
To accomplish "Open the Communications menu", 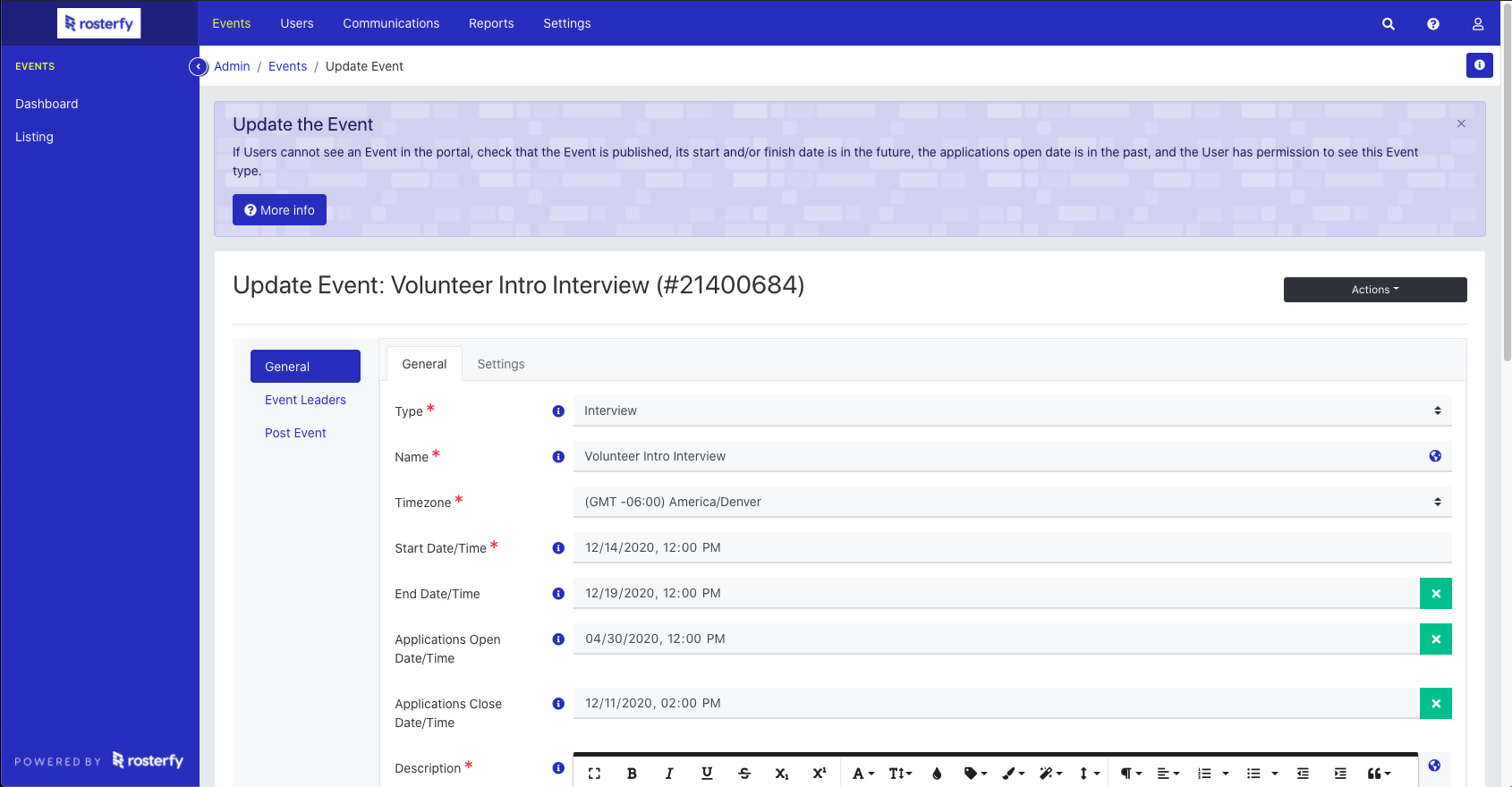I will point(391,23).
